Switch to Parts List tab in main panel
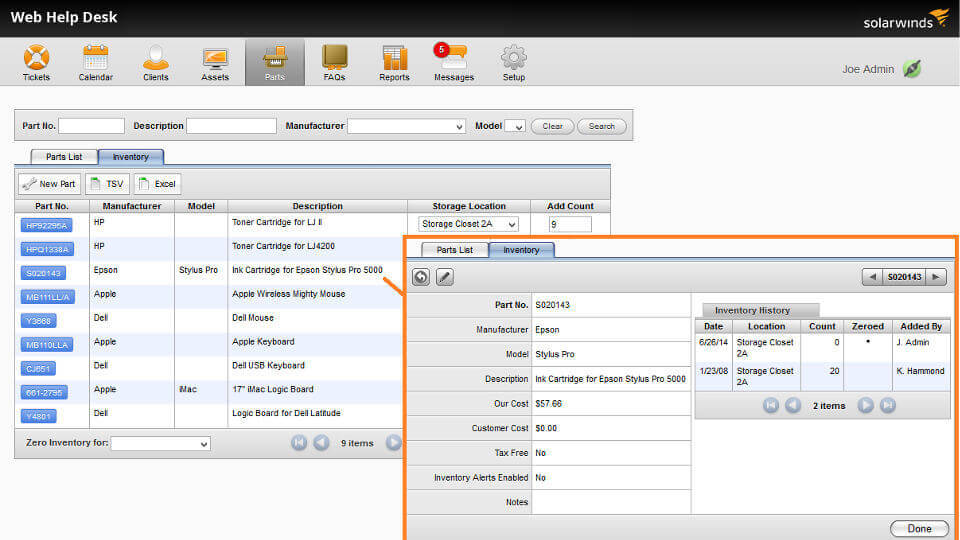 coord(64,157)
